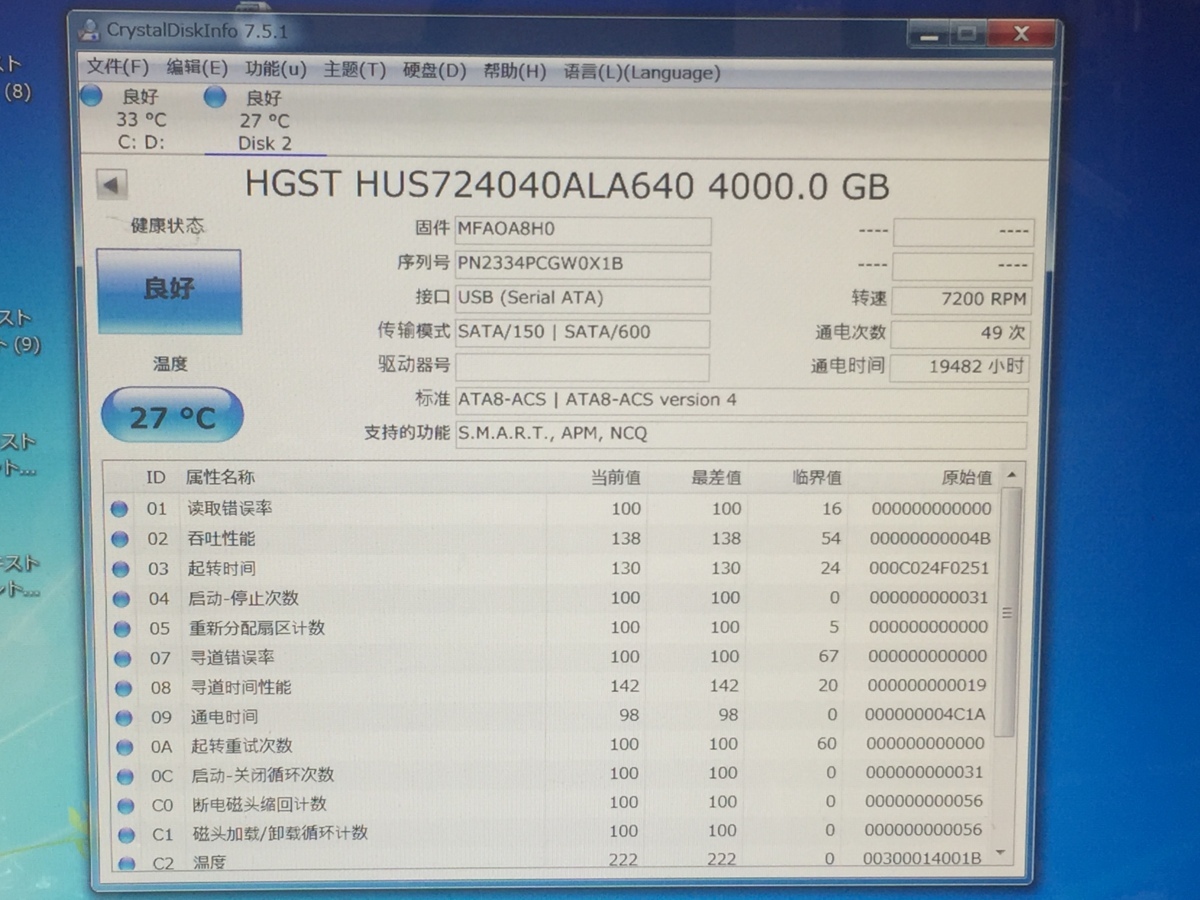
Task: Select the 吞吐性能 attribute row
Action: [x=553, y=539]
